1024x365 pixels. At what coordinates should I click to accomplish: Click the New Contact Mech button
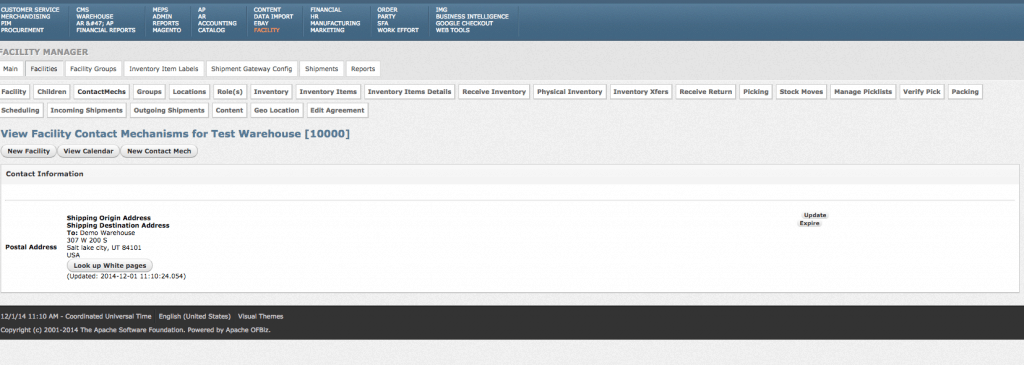pyautogui.click(x=159, y=151)
